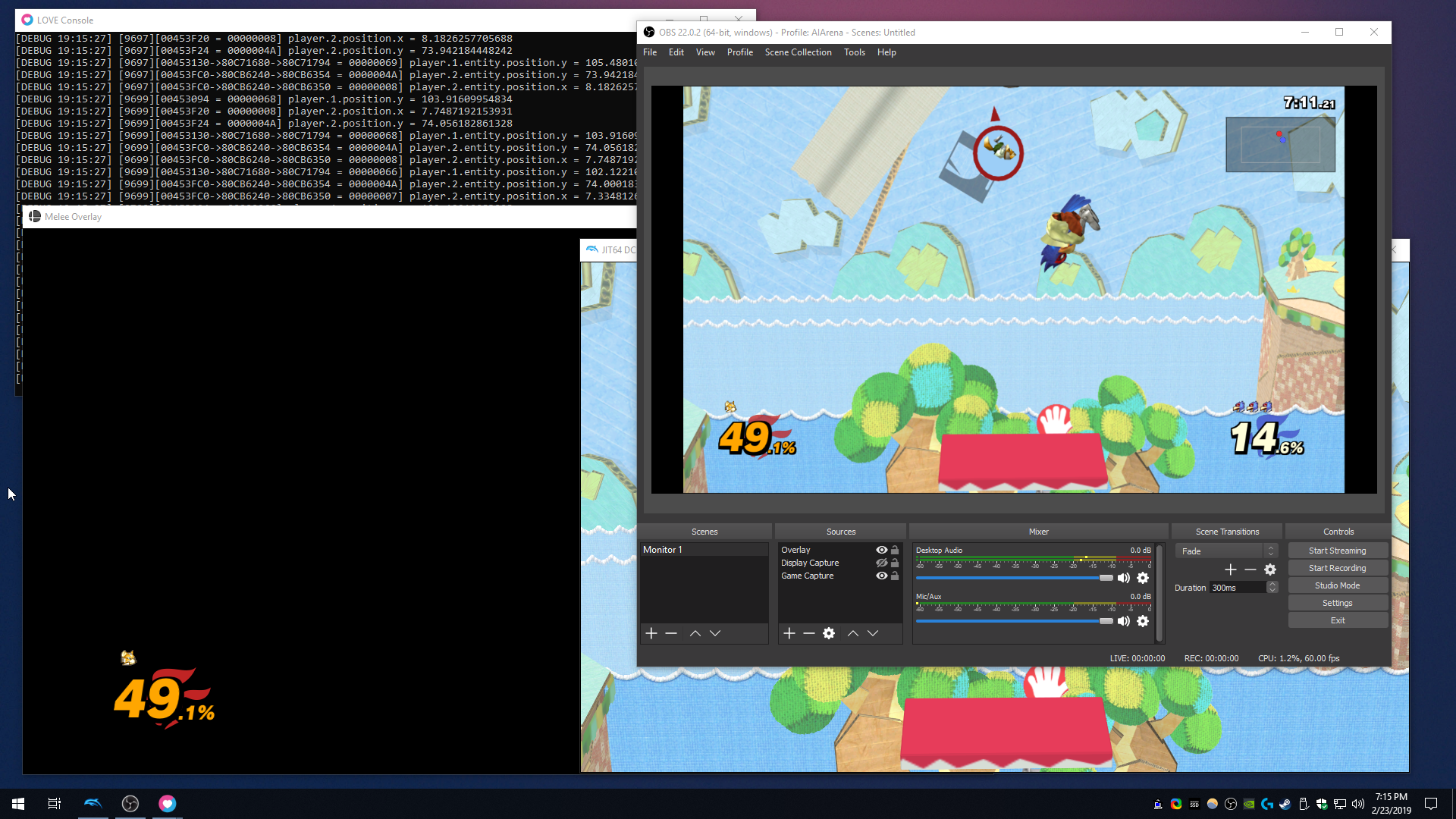Lock the Game Capture source

coord(895,576)
